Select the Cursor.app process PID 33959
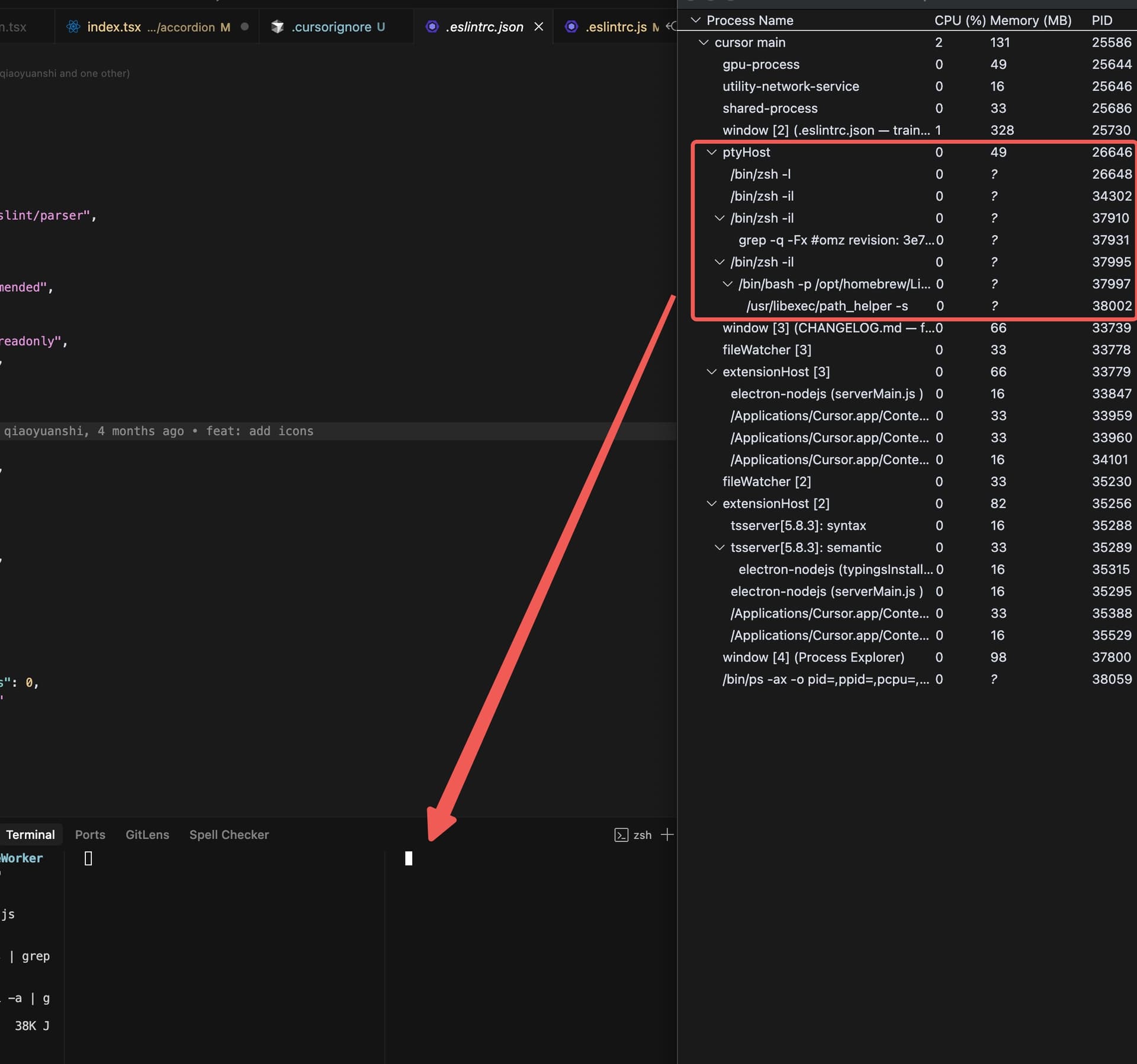 (907, 416)
